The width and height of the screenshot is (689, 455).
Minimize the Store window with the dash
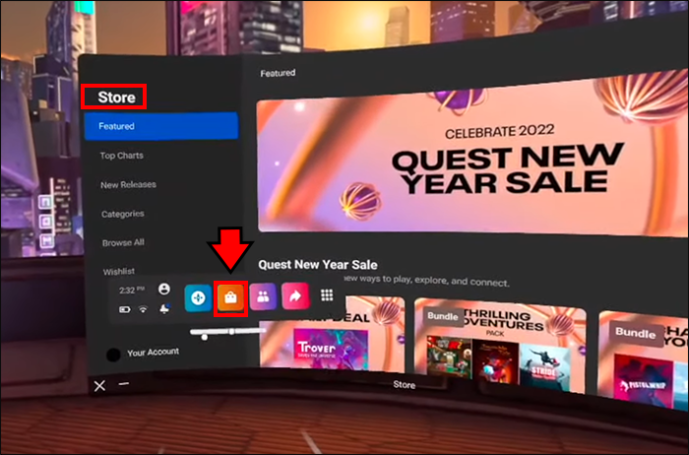coord(124,384)
